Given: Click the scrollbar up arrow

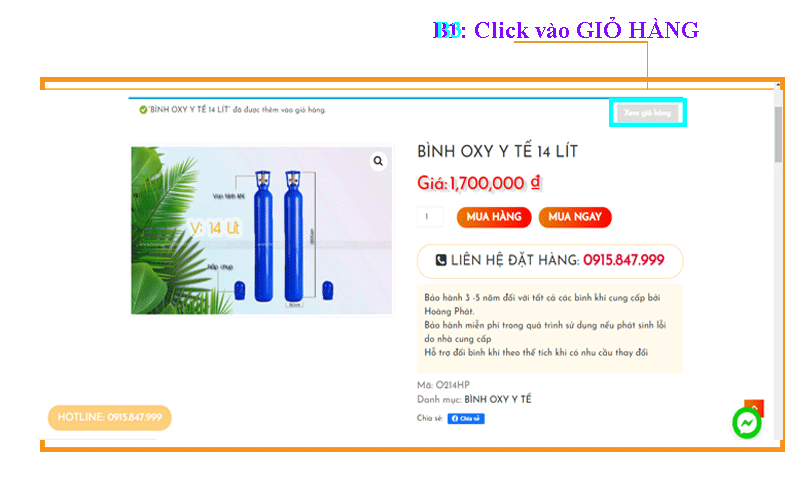Looking at the screenshot, I should [778, 85].
